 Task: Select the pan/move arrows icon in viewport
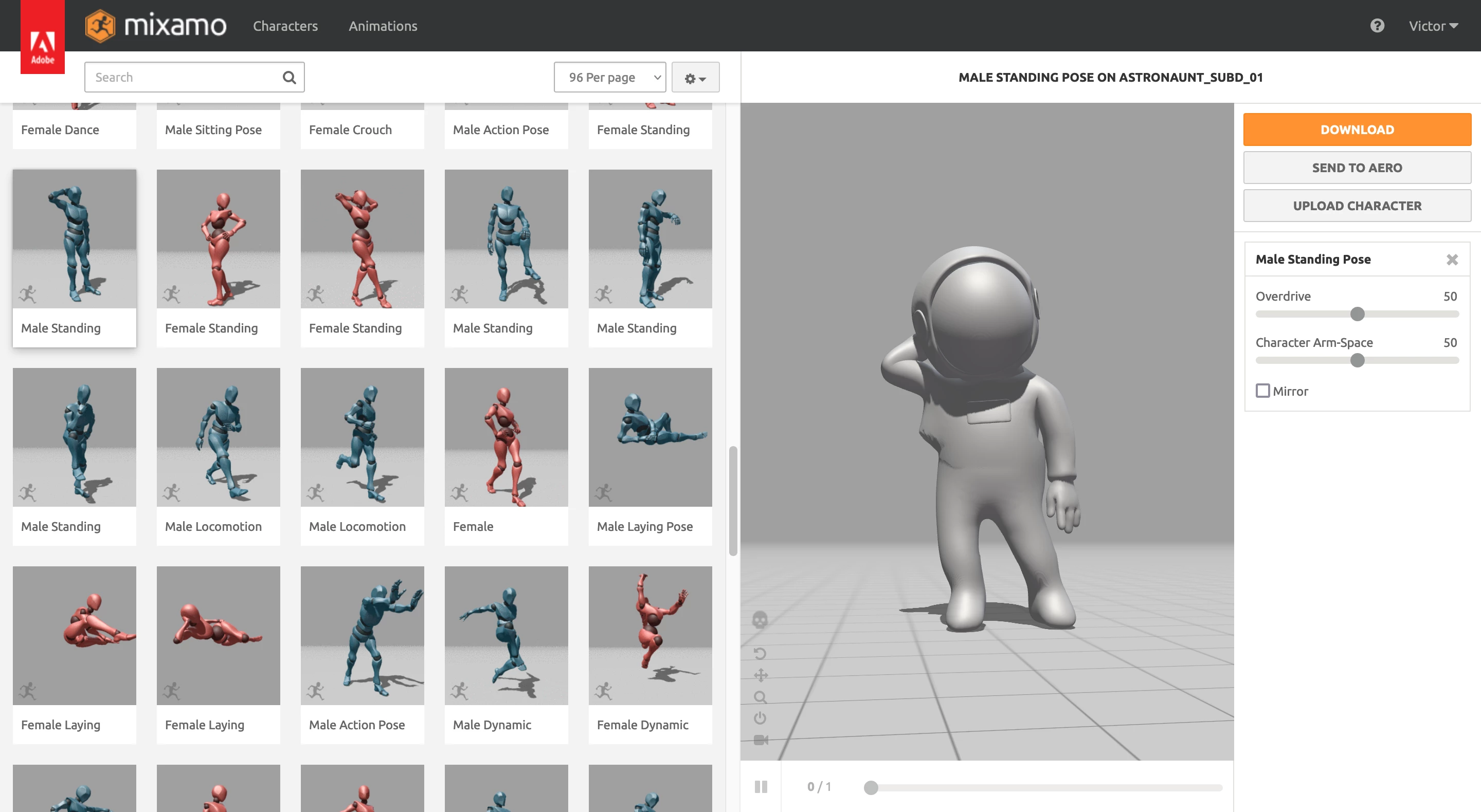coord(760,675)
